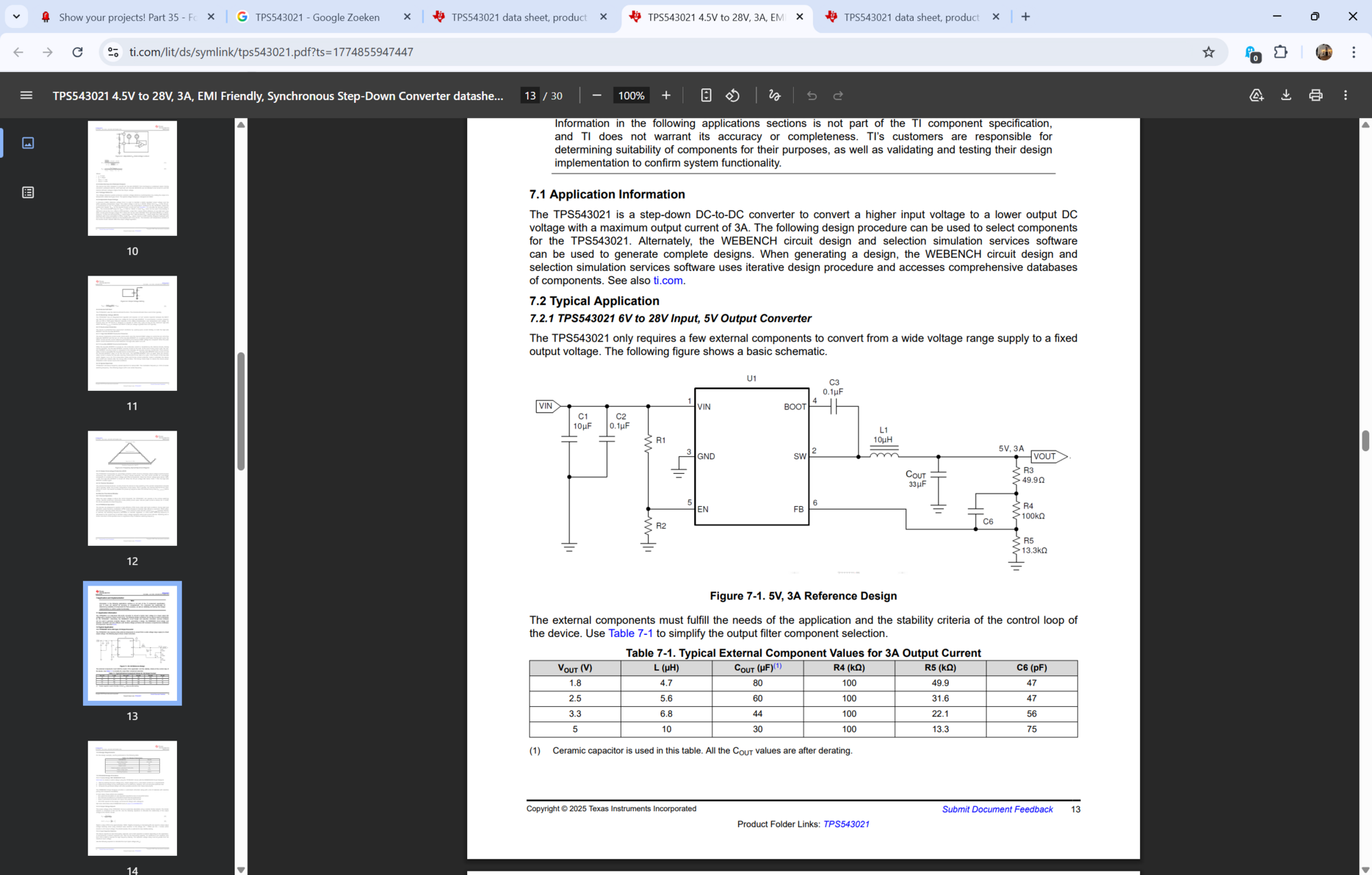Image resolution: width=1372 pixels, height=875 pixels.
Task: Open the extension icon with the 0 badge
Action: [1251, 53]
